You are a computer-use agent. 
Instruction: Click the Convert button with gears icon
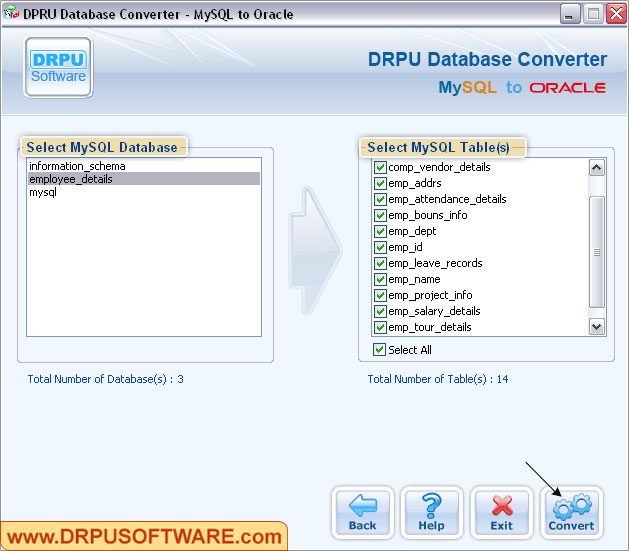tap(571, 513)
